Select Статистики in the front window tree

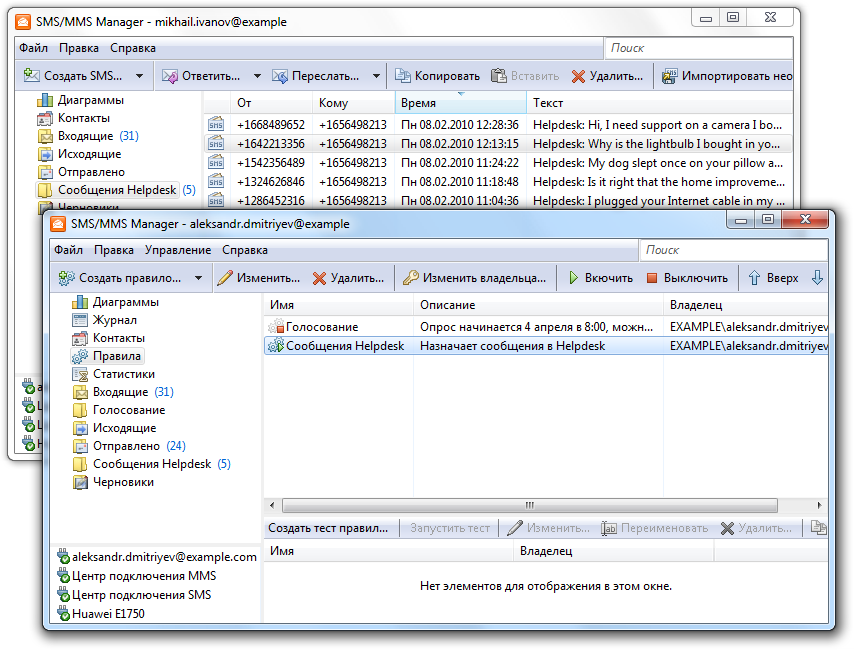[123, 374]
